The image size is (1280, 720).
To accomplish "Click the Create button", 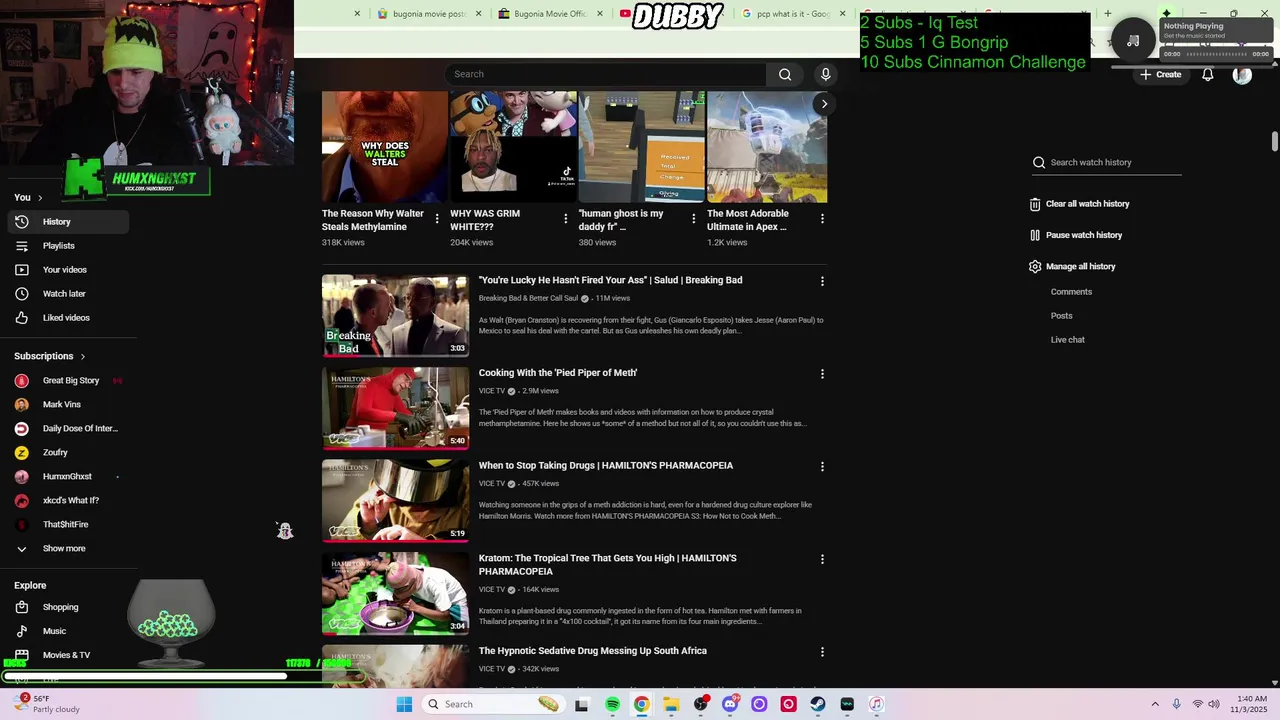I will [x=1160, y=75].
